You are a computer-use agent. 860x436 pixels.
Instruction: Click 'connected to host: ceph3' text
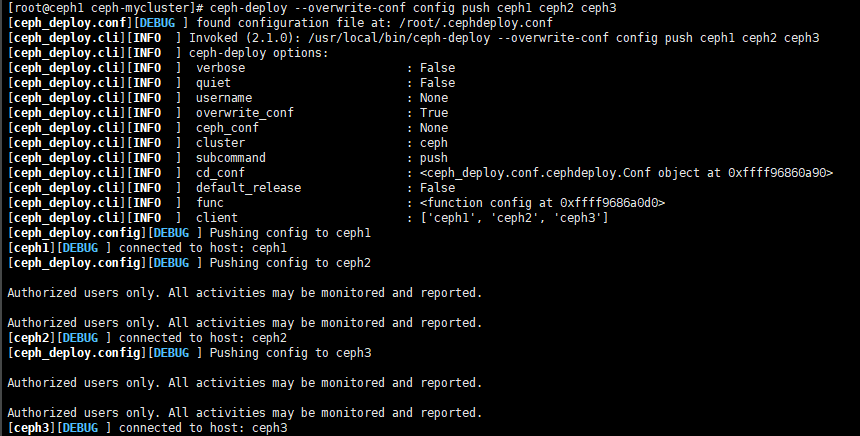203,428
